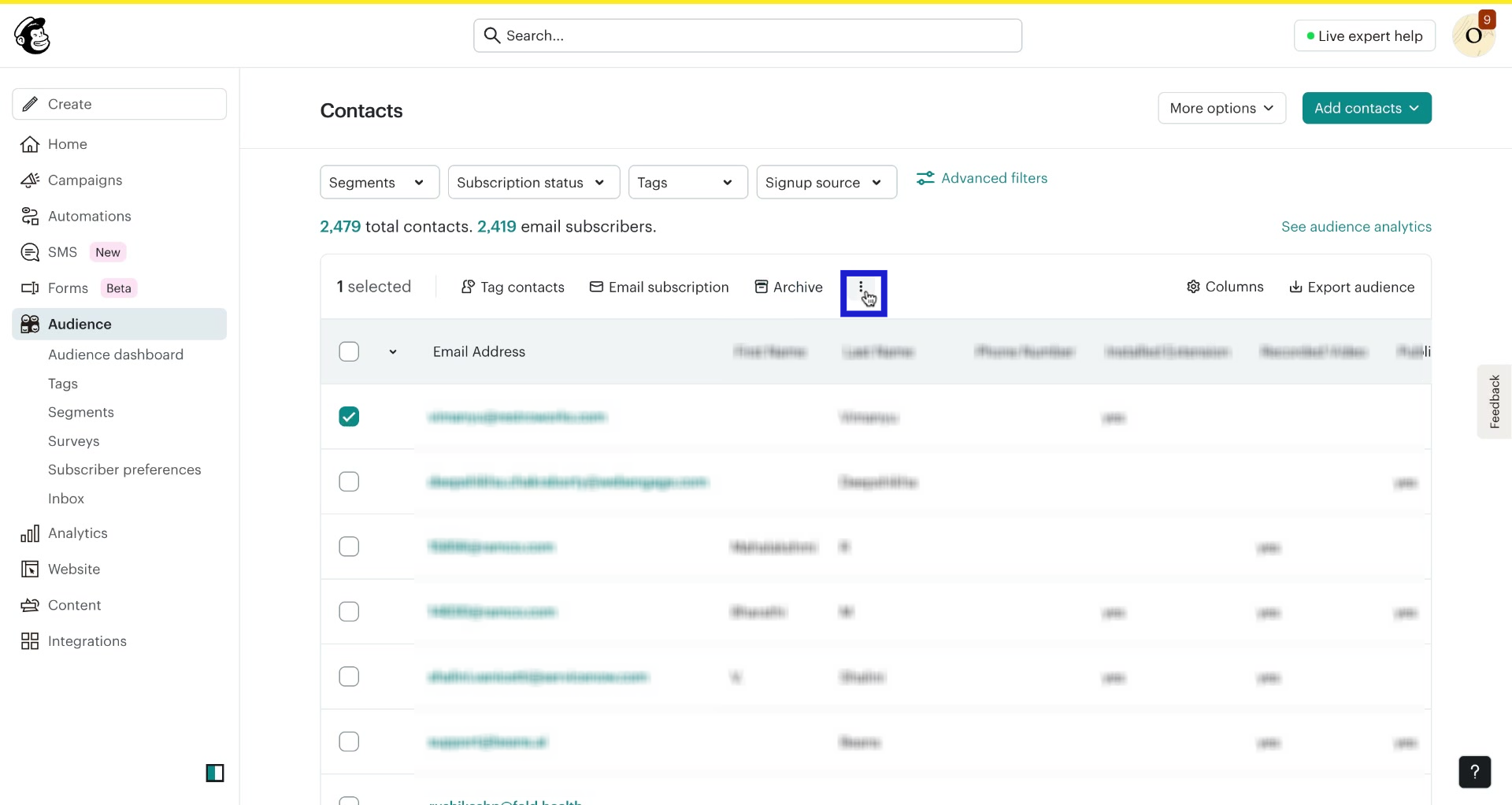The image size is (1512, 805).
Task: Open the Columns settings
Action: pyautogui.click(x=1225, y=287)
